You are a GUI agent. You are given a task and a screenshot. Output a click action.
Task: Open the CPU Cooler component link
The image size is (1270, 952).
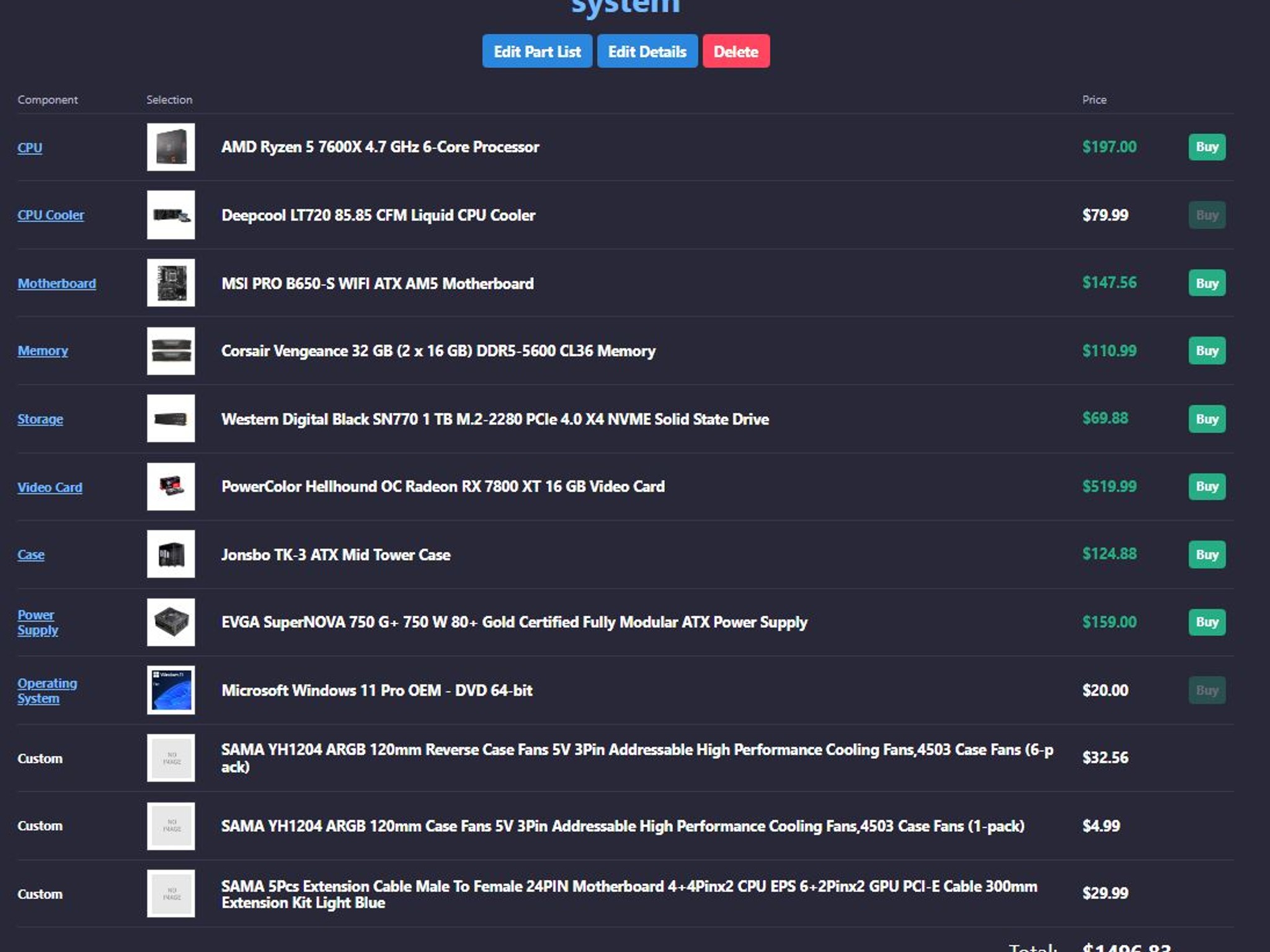point(50,215)
